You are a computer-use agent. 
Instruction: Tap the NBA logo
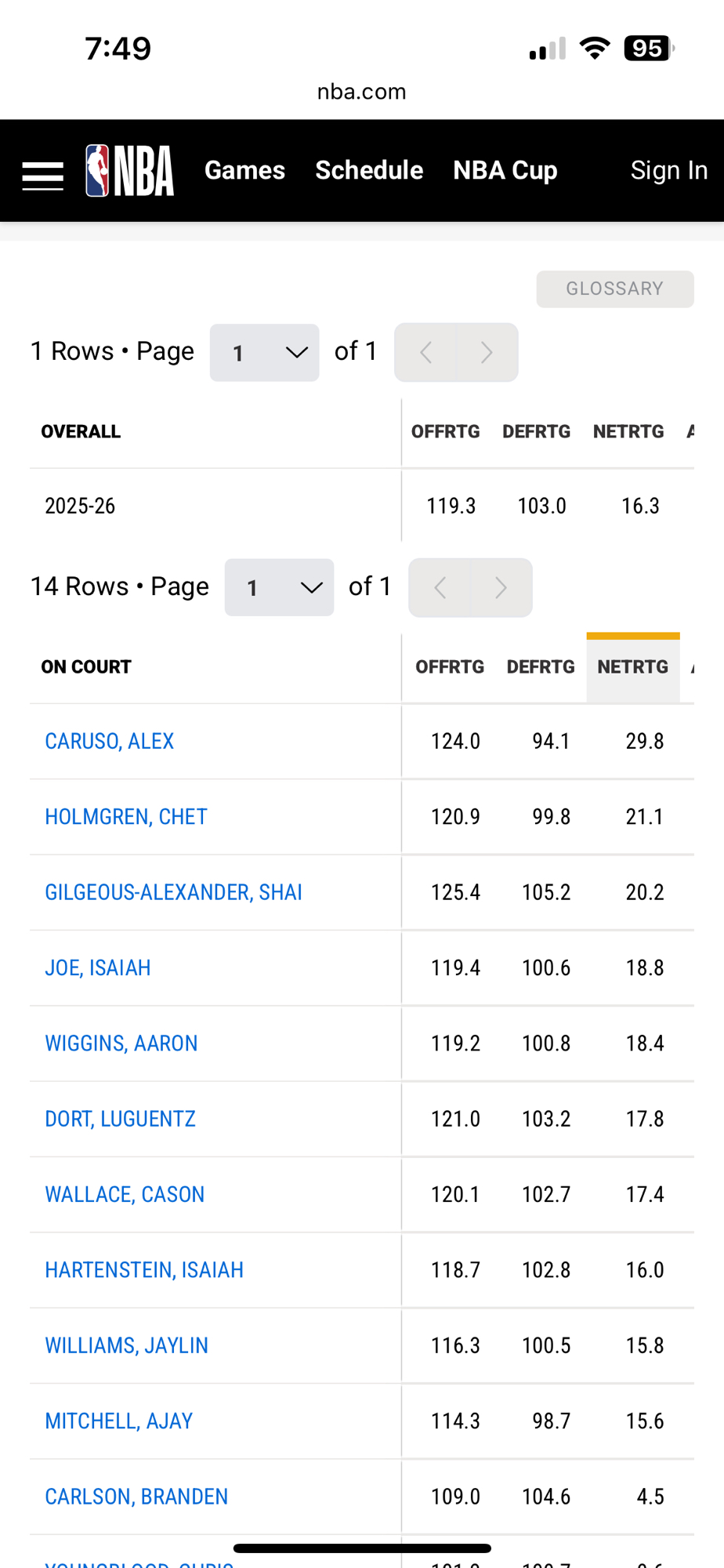(130, 170)
